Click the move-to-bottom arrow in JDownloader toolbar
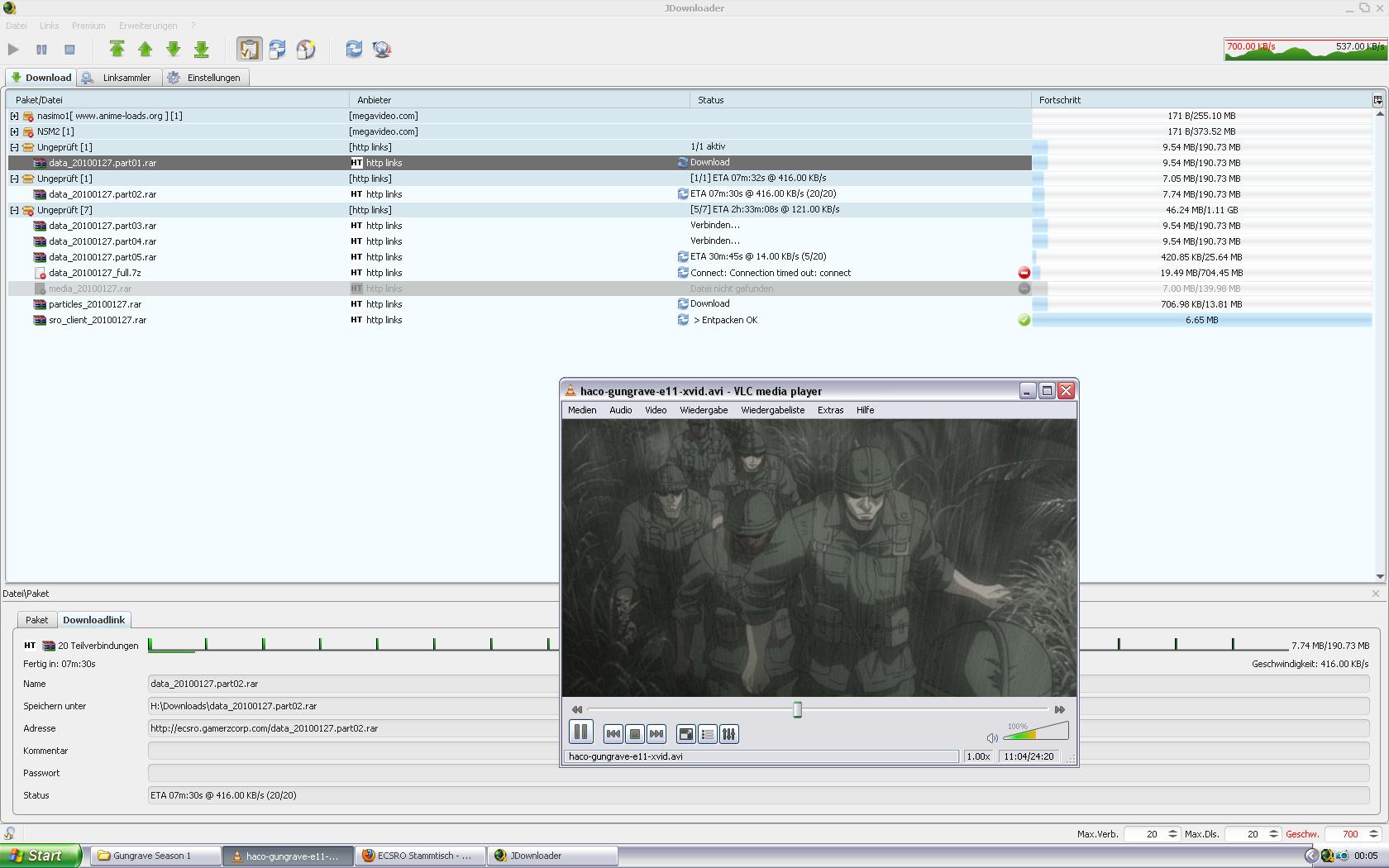1389x868 pixels. pos(201,50)
